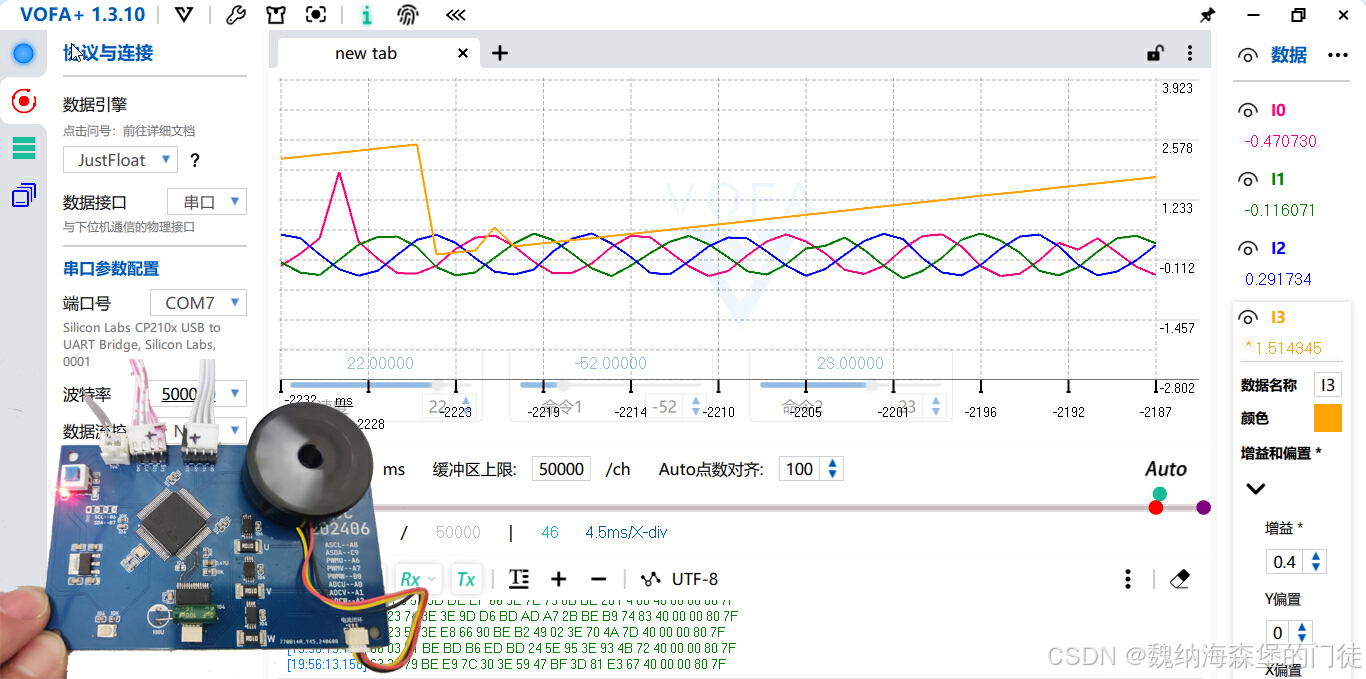
Task: Adjust the Y偏置 0 stepper arrows
Action: pyautogui.click(x=1300, y=633)
